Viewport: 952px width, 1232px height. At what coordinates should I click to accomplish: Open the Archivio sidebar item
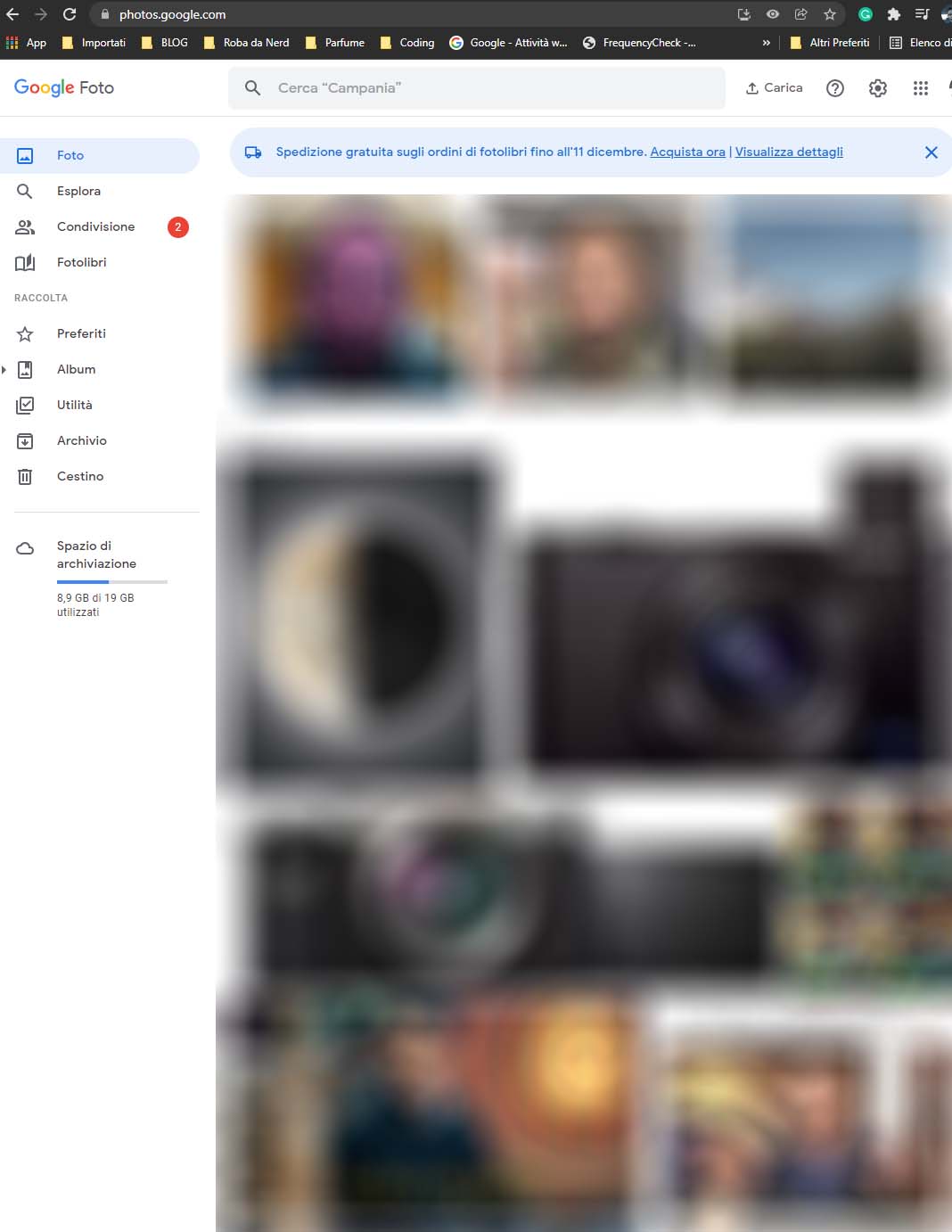[81, 440]
